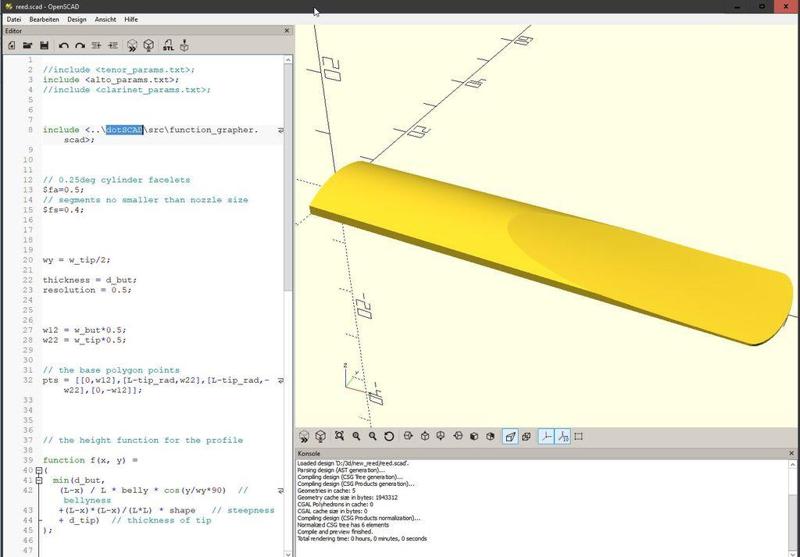800x557 pixels.
Task: Open a file with the folder icon
Action: (27, 46)
